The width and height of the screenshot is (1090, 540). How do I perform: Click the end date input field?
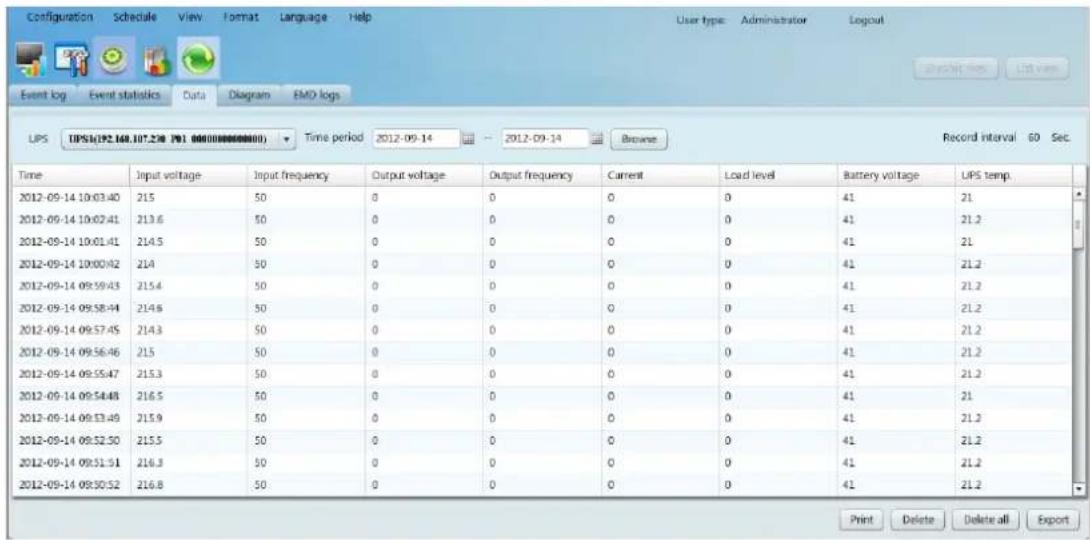pyautogui.click(x=544, y=138)
